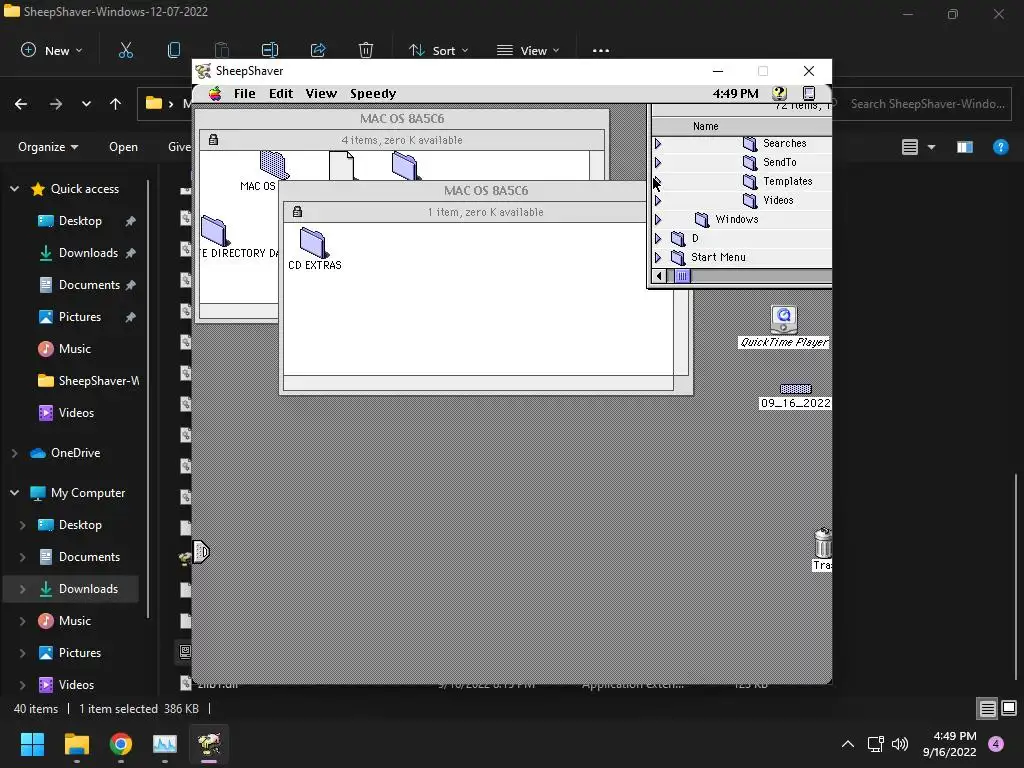The image size is (1024, 768).
Task: Click the Share icon in Explorer toolbar
Action: [x=318, y=50]
